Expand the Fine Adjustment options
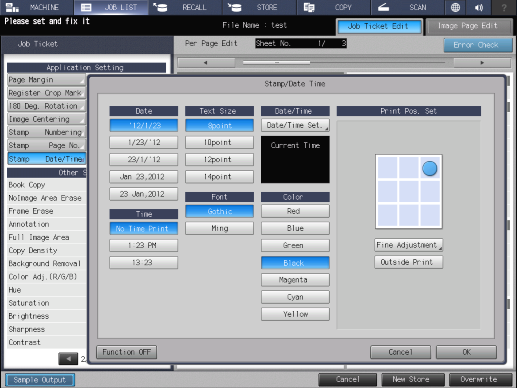The height and width of the screenshot is (388, 517). click(x=409, y=245)
